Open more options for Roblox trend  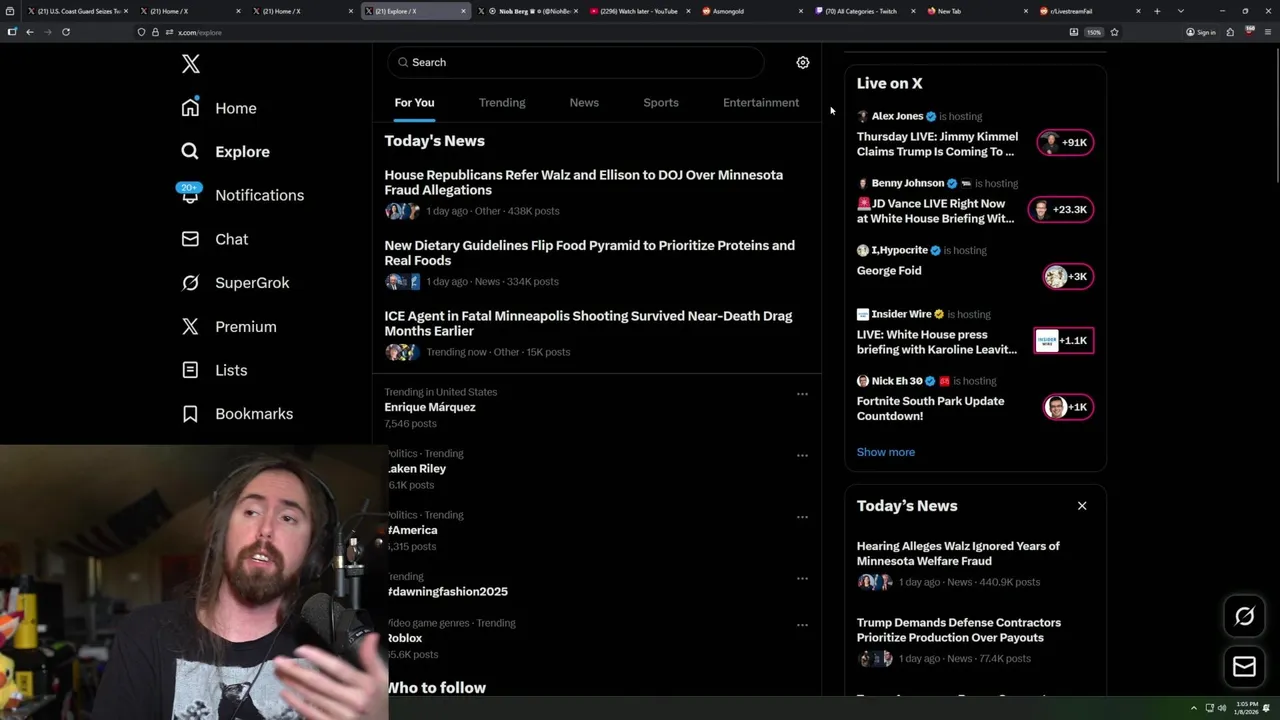pos(802,625)
